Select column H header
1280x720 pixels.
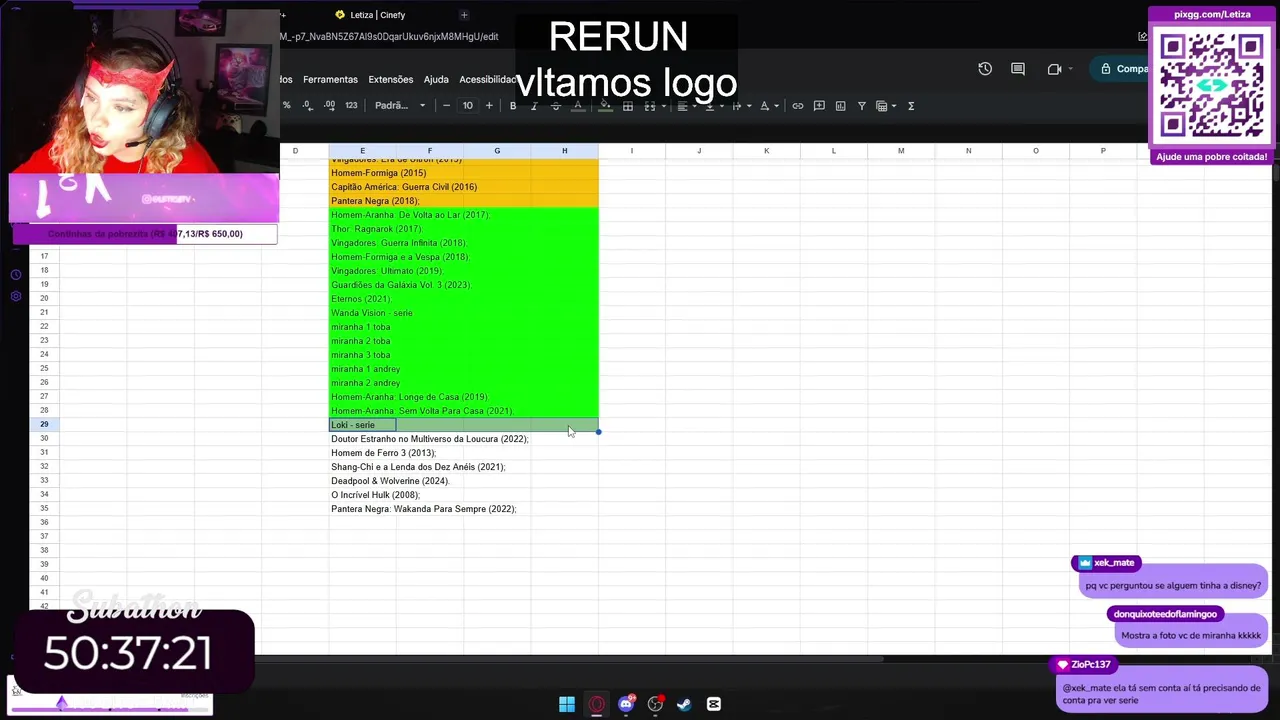[564, 151]
